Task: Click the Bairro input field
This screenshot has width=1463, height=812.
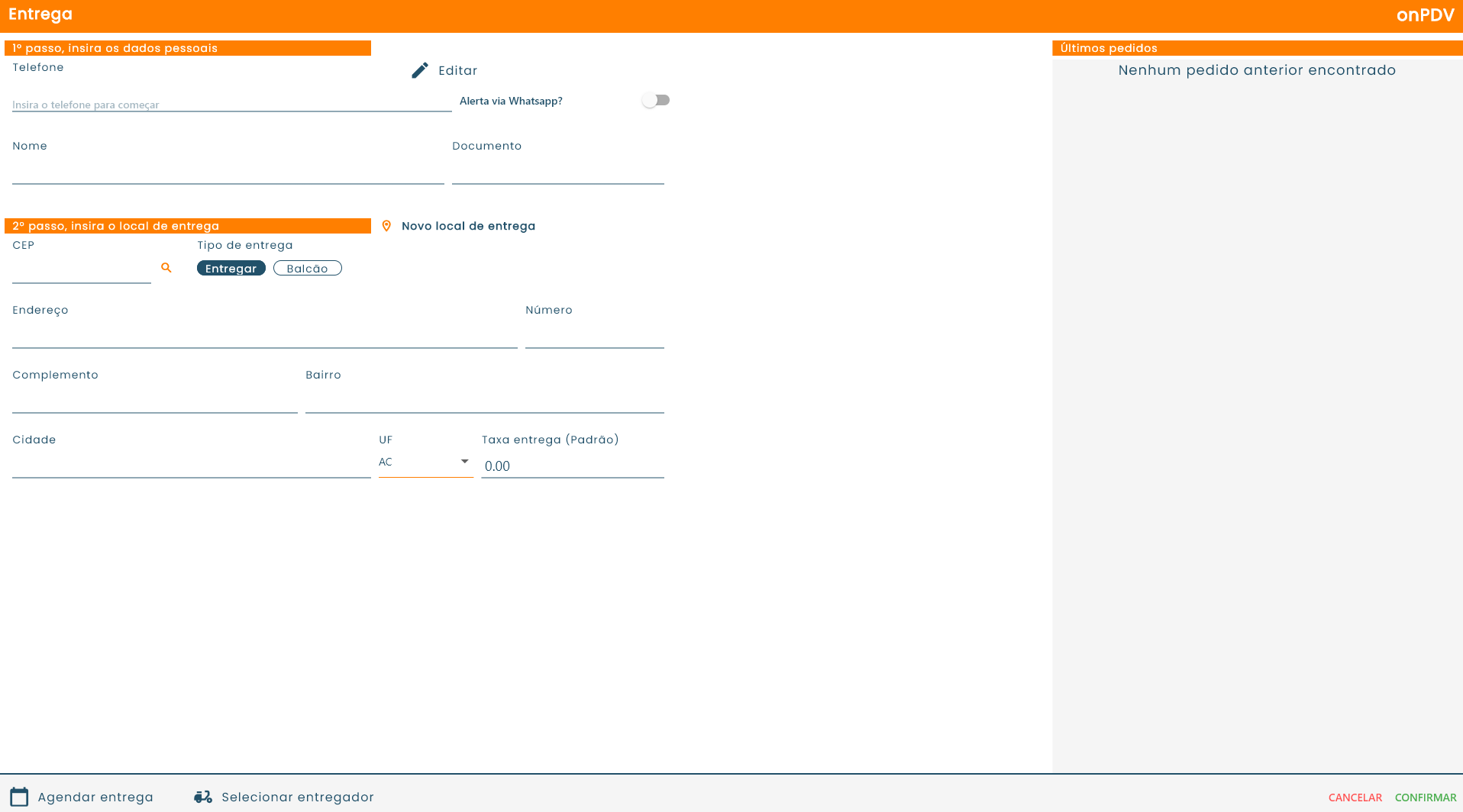Action: (x=484, y=401)
